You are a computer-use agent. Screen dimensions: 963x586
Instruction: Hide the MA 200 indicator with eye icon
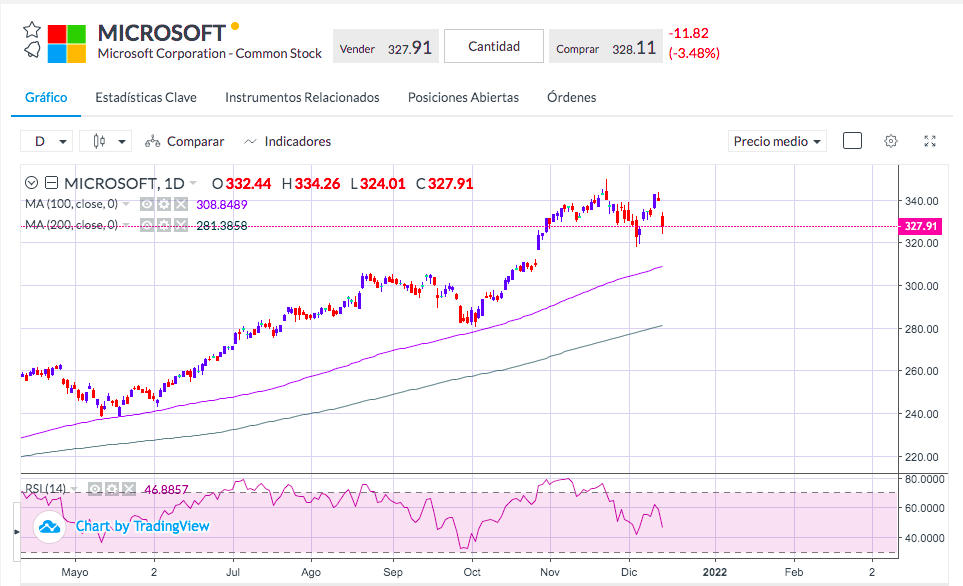pos(147,225)
